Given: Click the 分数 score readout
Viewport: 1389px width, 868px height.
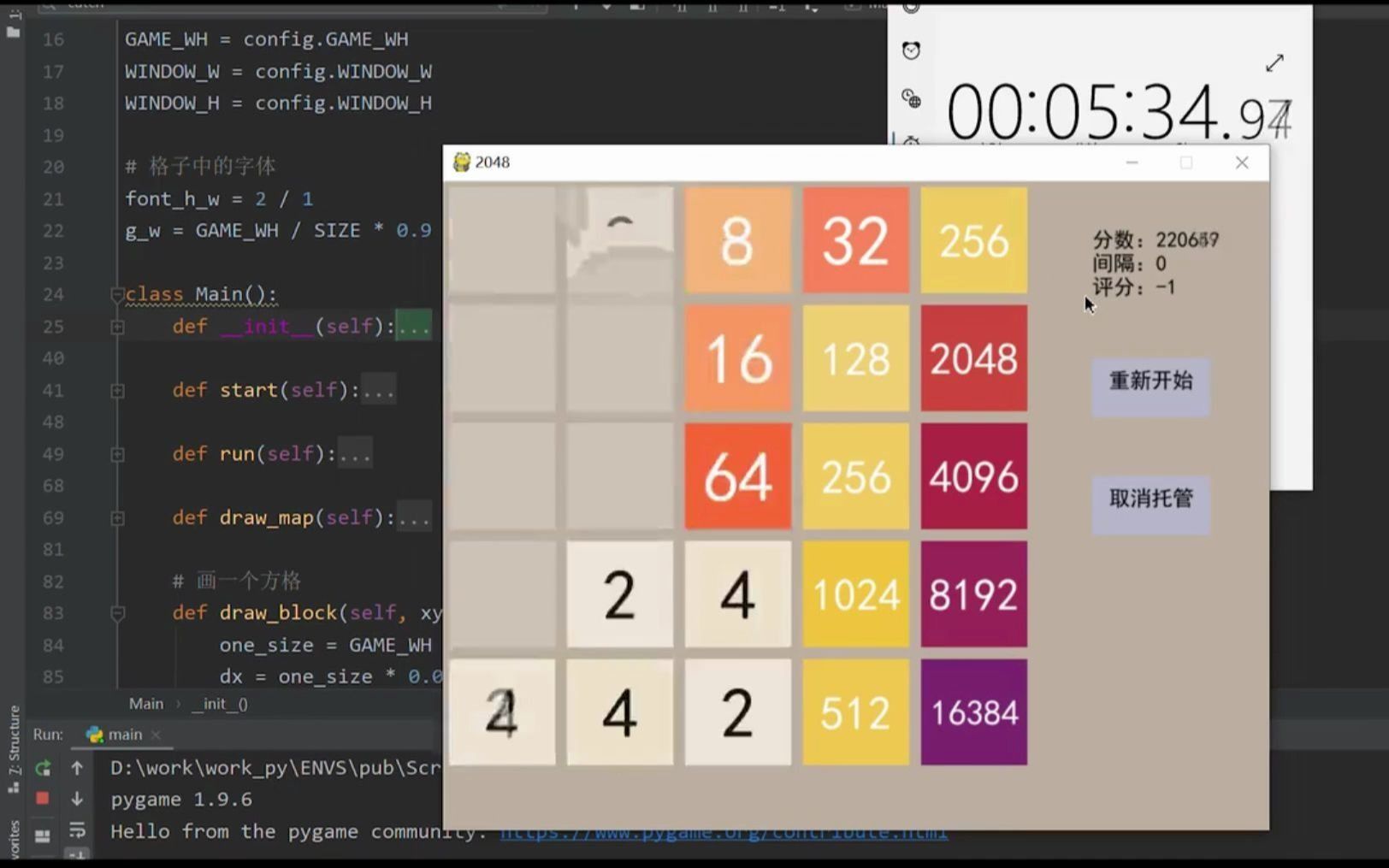Looking at the screenshot, I should tap(1156, 240).
